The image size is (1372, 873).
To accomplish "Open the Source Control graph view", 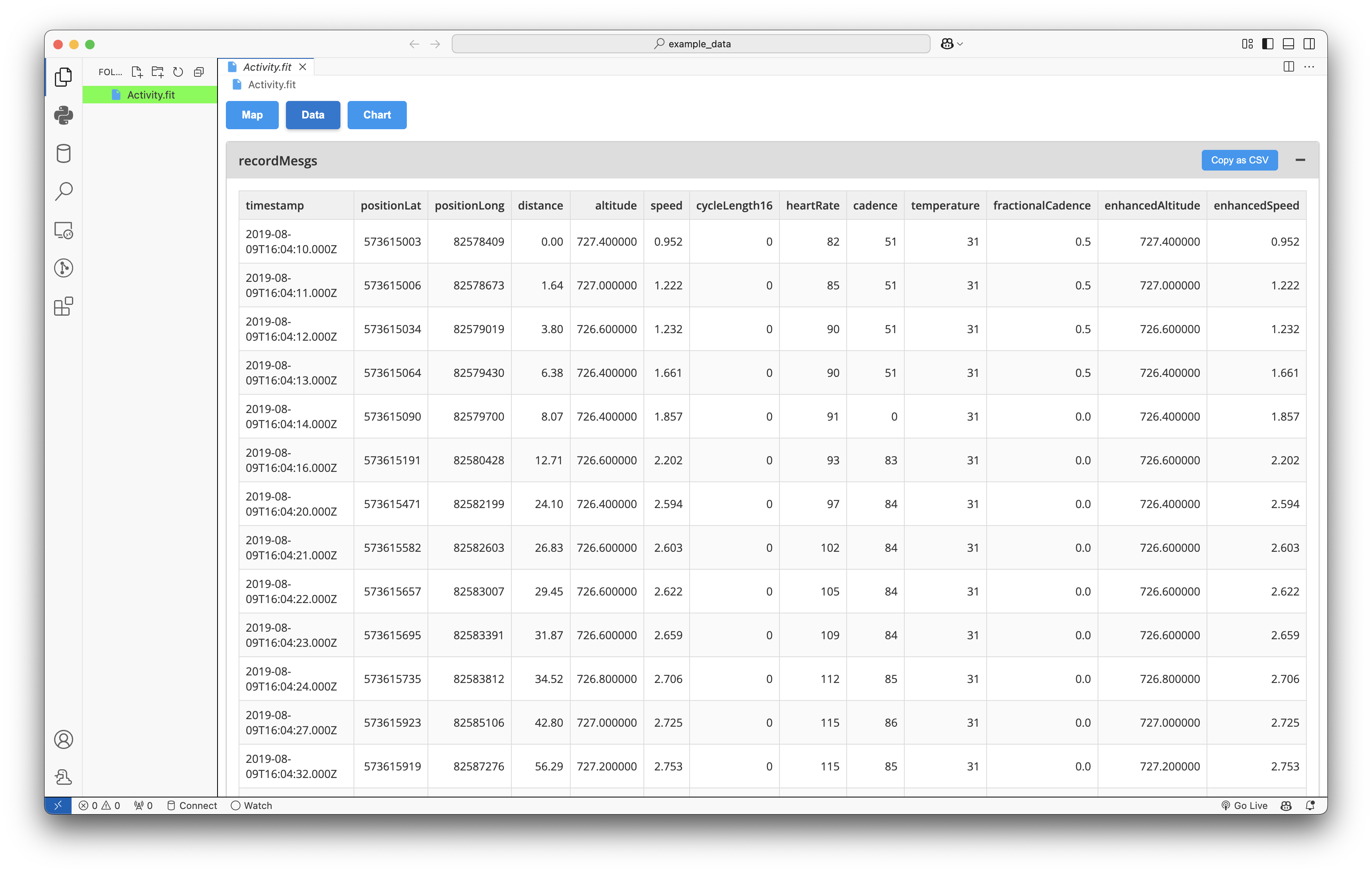I will click(x=63, y=268).
